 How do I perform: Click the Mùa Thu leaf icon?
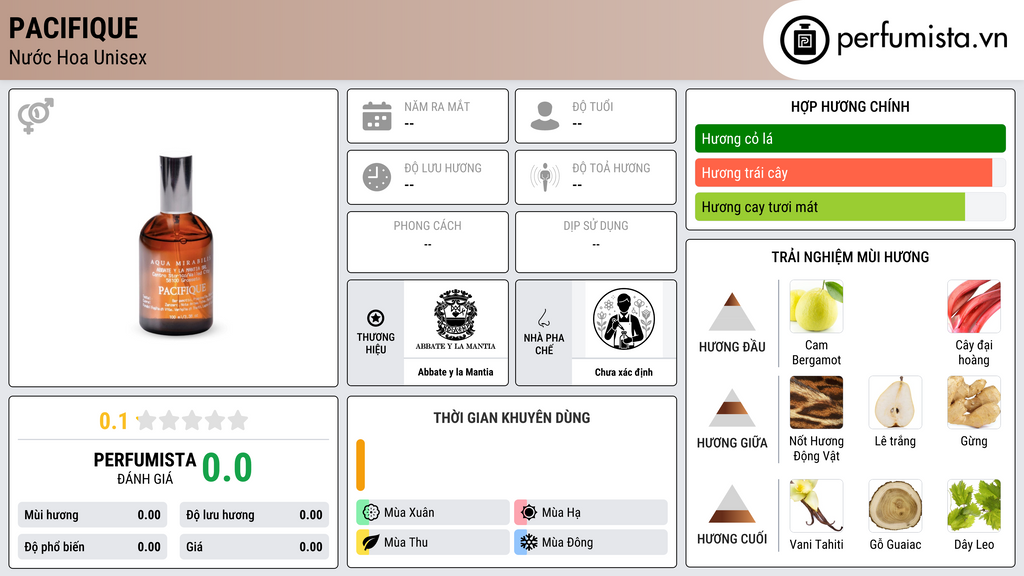pyautogui.click(x=371, y=542)
